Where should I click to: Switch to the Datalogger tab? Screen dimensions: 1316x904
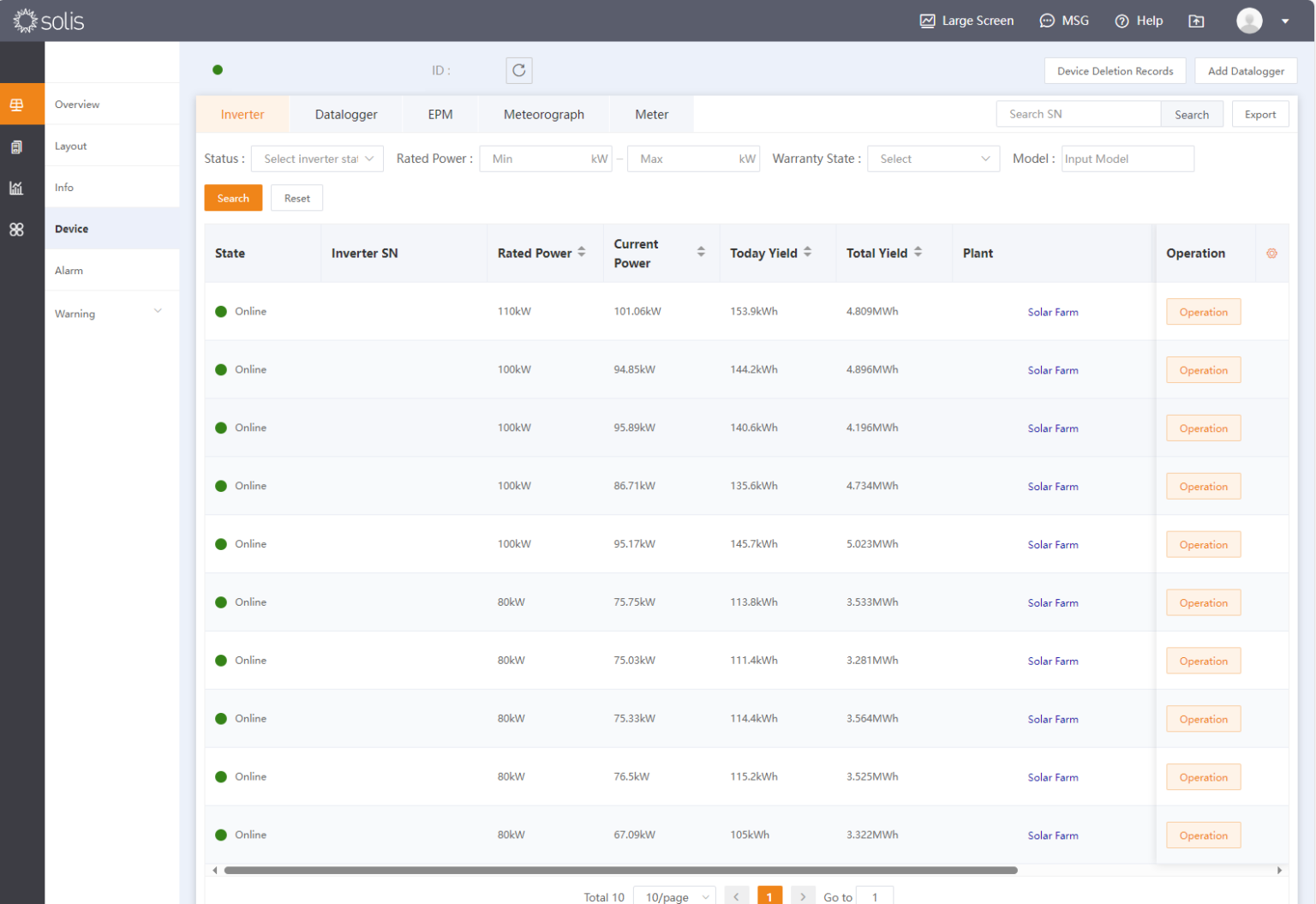tap(346, 114)
